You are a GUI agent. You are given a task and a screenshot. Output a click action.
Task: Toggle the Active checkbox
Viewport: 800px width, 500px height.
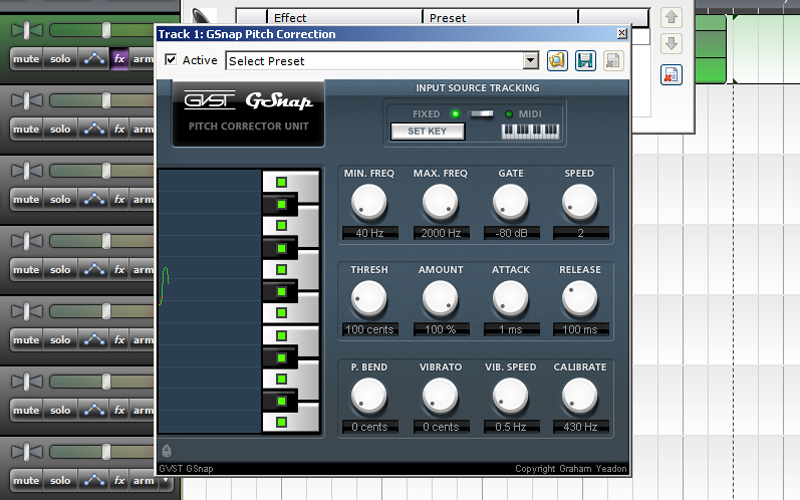pyautogui.click(x=171, y=60)
